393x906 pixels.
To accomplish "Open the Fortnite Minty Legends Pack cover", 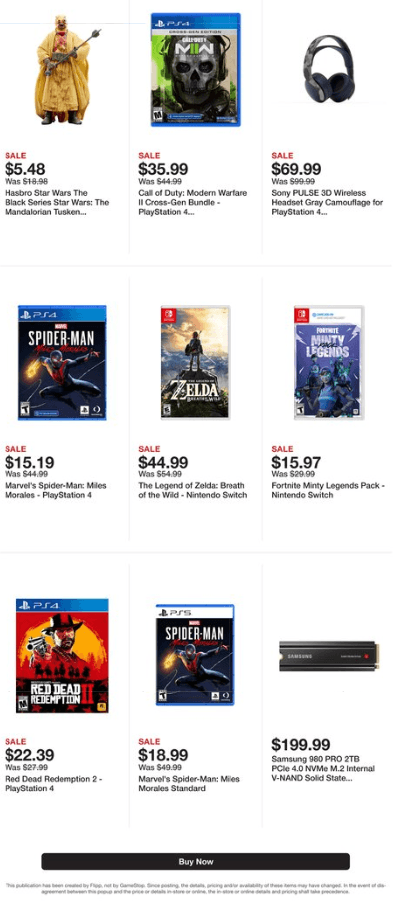I will pos(329,362).
